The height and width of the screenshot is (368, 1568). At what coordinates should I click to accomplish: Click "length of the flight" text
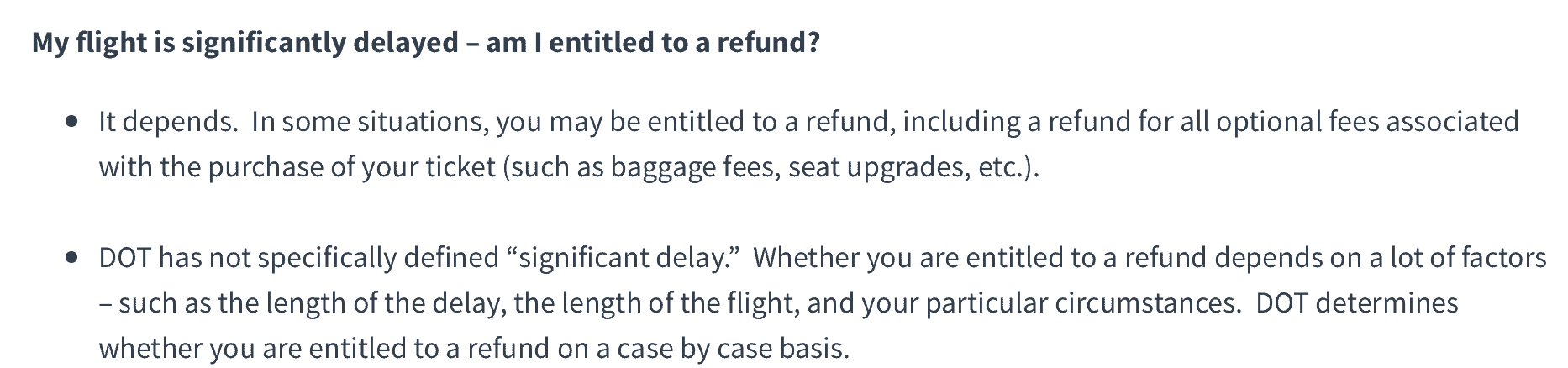click(652, 302)
